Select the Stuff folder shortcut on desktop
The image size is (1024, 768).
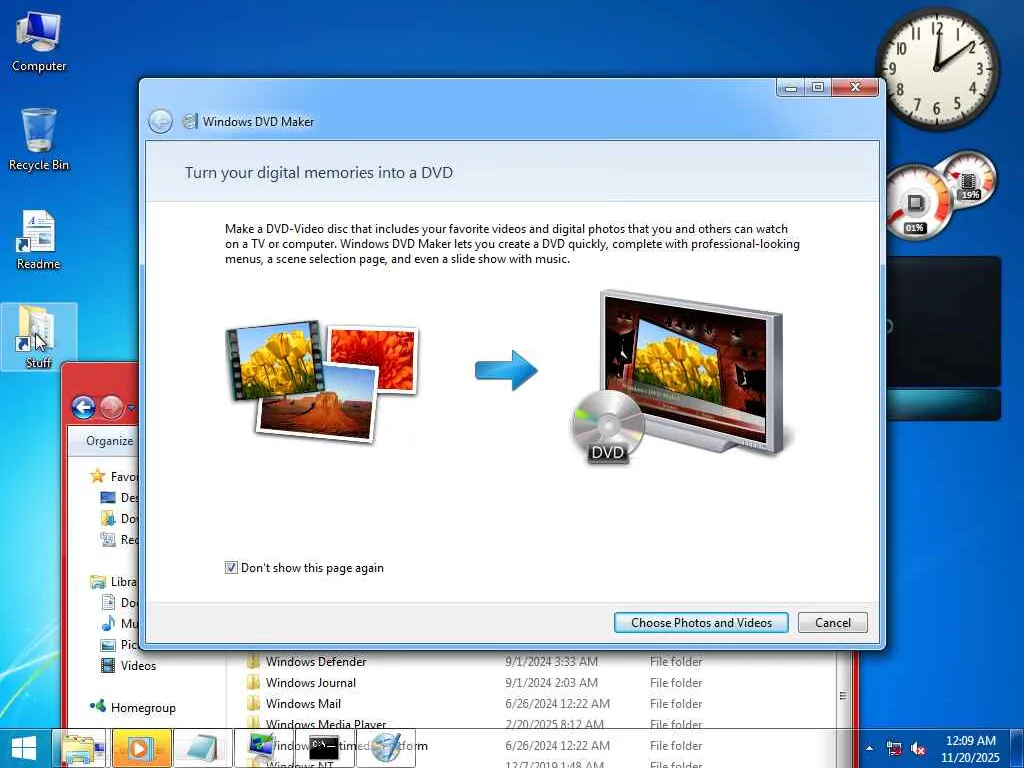pos(39,337)
